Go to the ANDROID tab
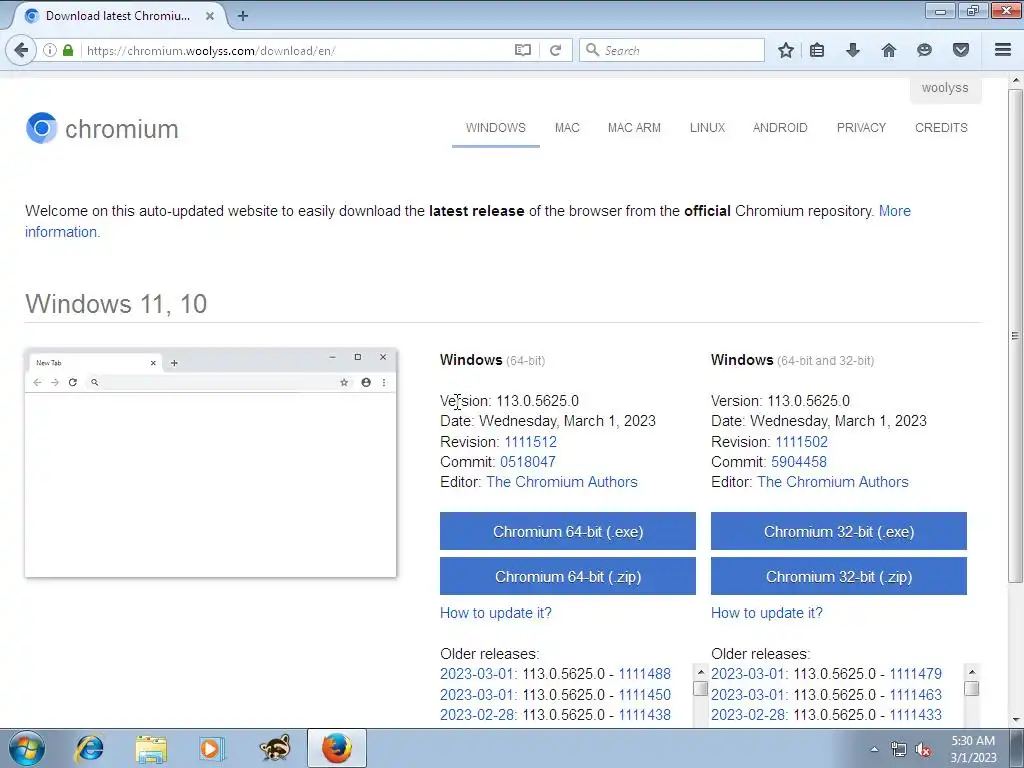This screenshot has height=768, width=1024. 780,127
